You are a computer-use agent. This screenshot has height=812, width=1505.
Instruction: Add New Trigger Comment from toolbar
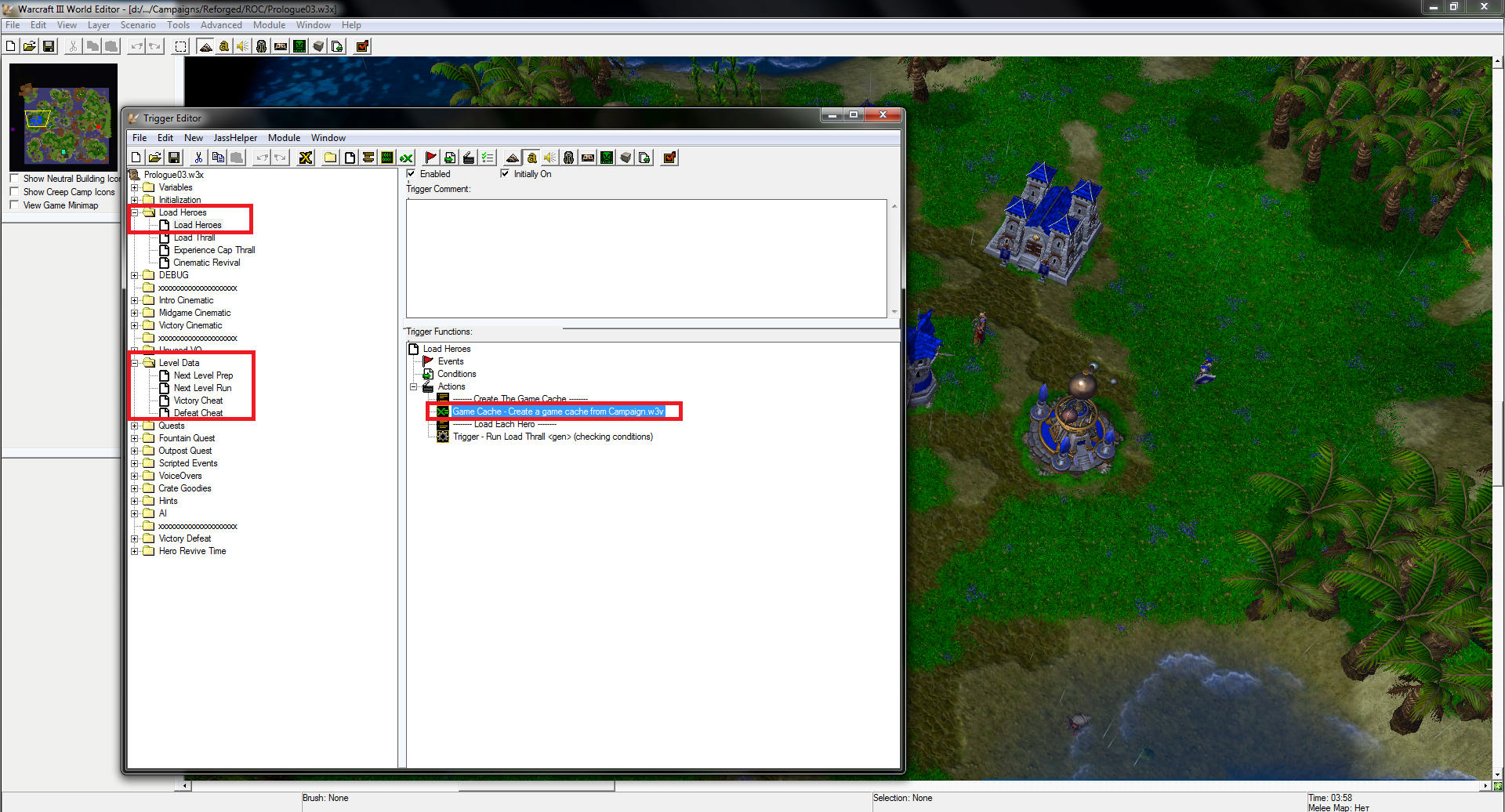pos(368,158)
